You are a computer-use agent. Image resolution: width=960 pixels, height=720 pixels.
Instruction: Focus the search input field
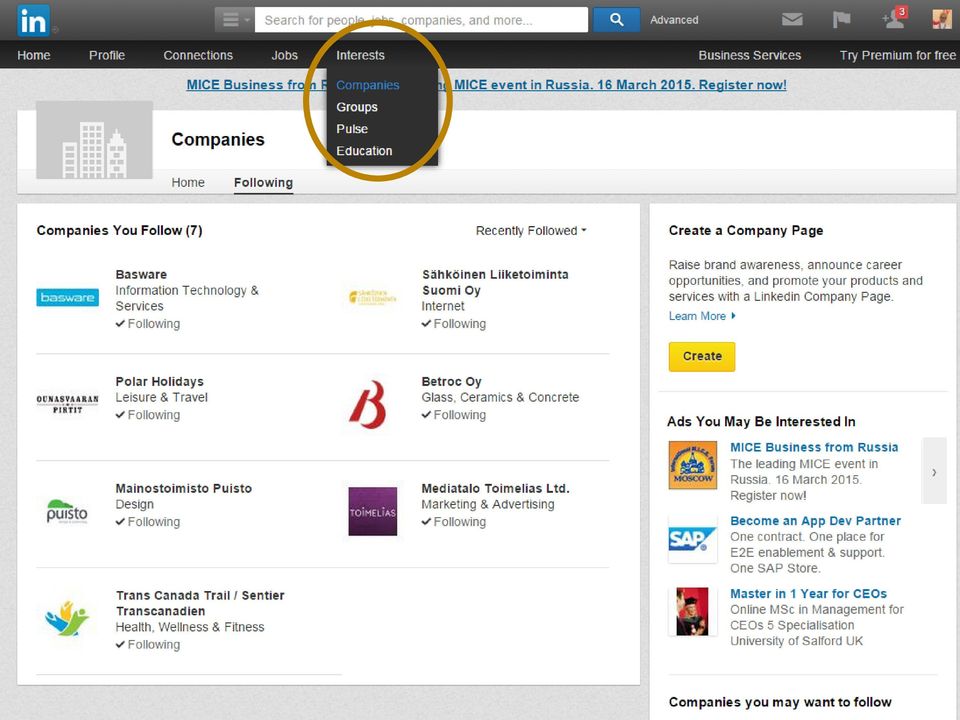(x=421, y=20)
